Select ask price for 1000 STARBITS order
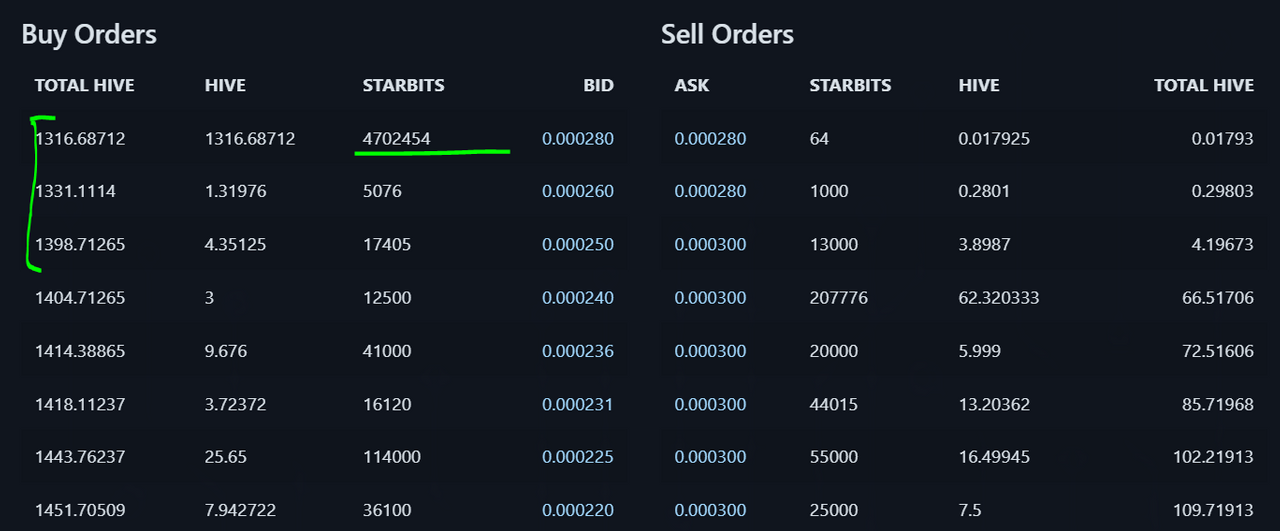This screenshot has width=1280, height=531. coord(710,191)
